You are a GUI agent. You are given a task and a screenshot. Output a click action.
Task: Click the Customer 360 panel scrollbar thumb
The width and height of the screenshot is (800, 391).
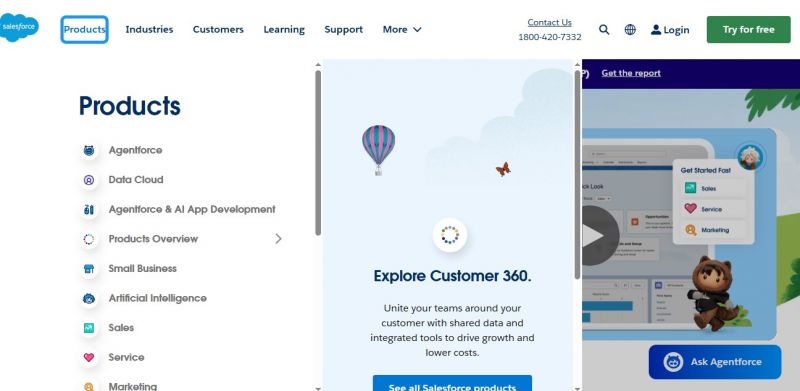point(578,174)
